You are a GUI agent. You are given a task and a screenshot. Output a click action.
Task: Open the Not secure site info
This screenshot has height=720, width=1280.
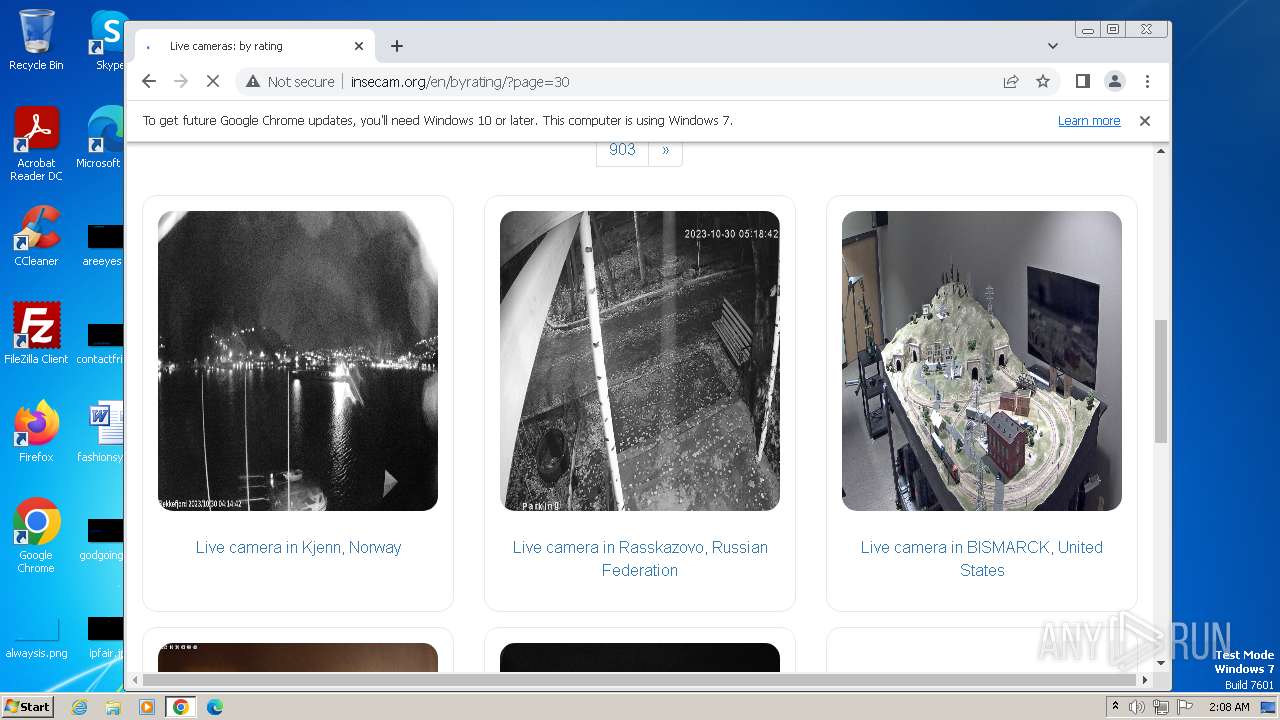pos(290,82)
